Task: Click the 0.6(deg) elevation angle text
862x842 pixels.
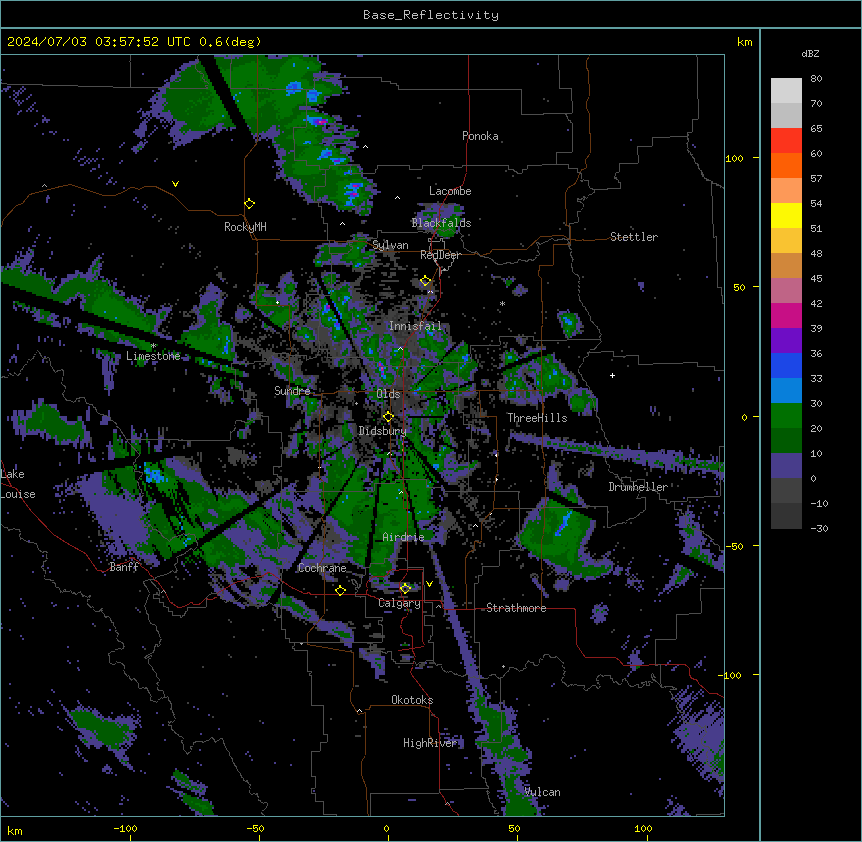Action: click(230, 42)
